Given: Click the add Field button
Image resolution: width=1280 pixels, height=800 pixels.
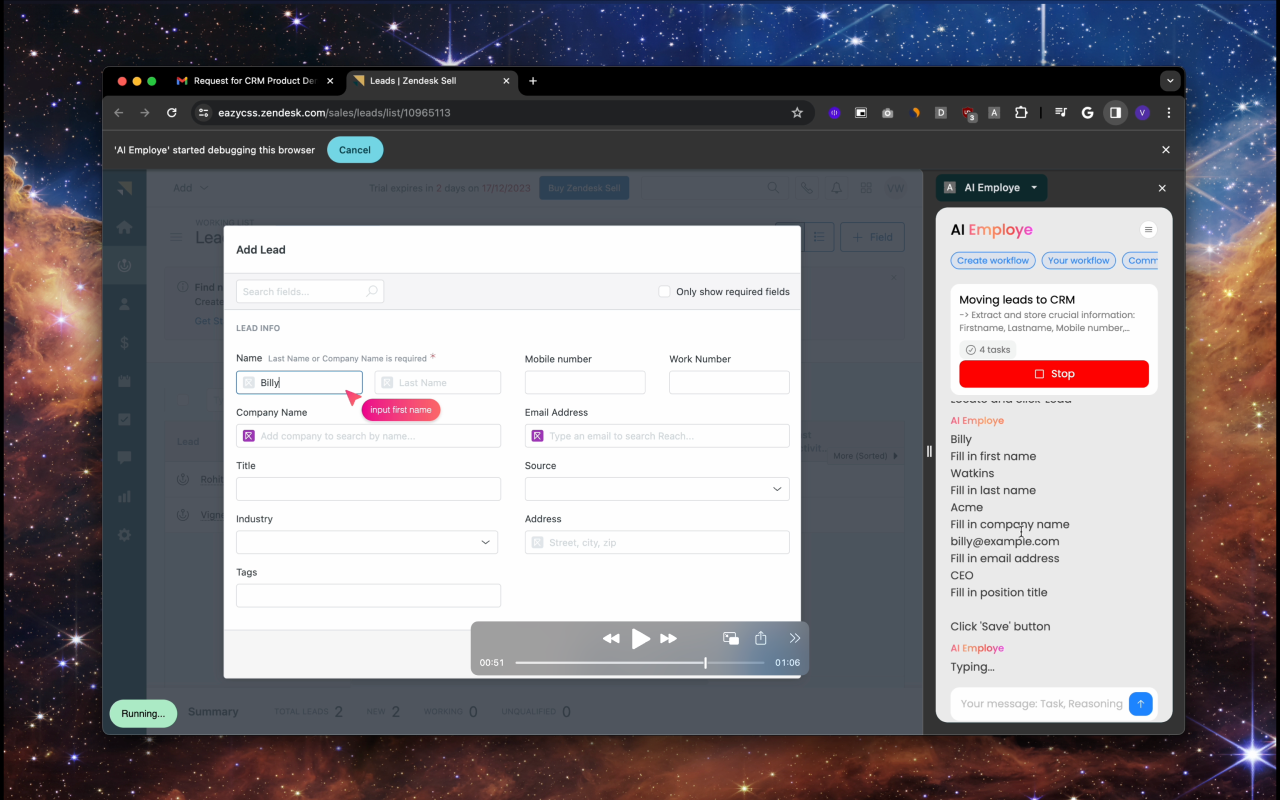Looking at the screenshot, I should click(x=873, y=237).
